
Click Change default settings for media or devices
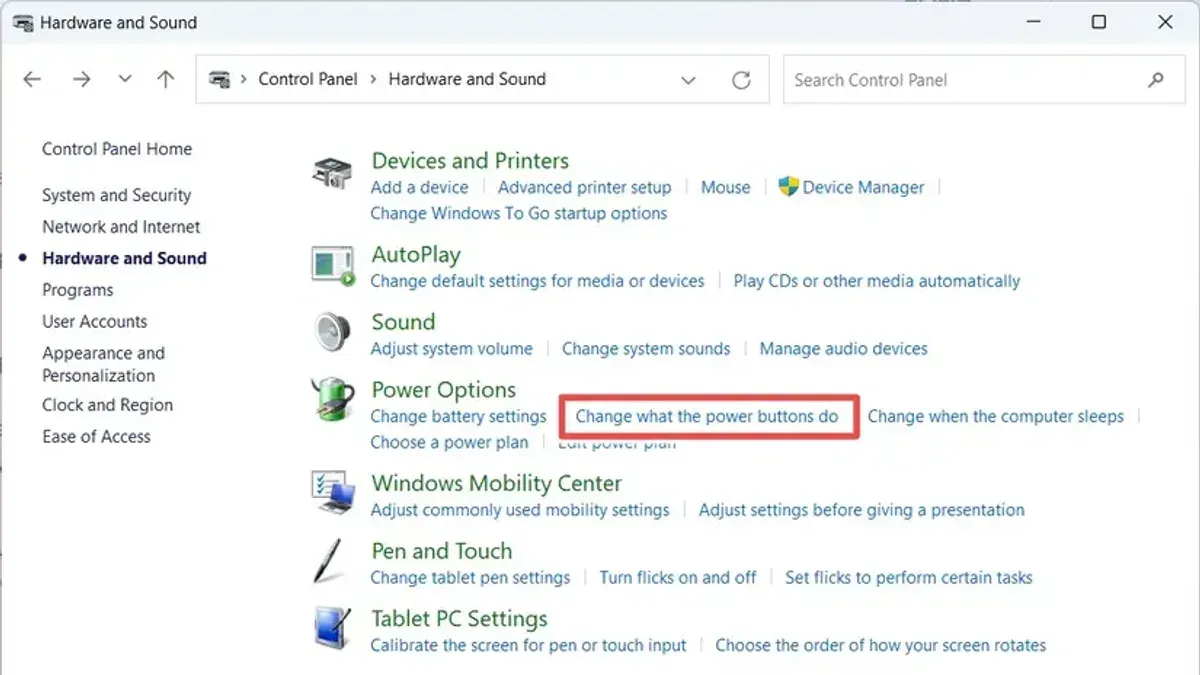pyautogui.click(x=538, y=281)
